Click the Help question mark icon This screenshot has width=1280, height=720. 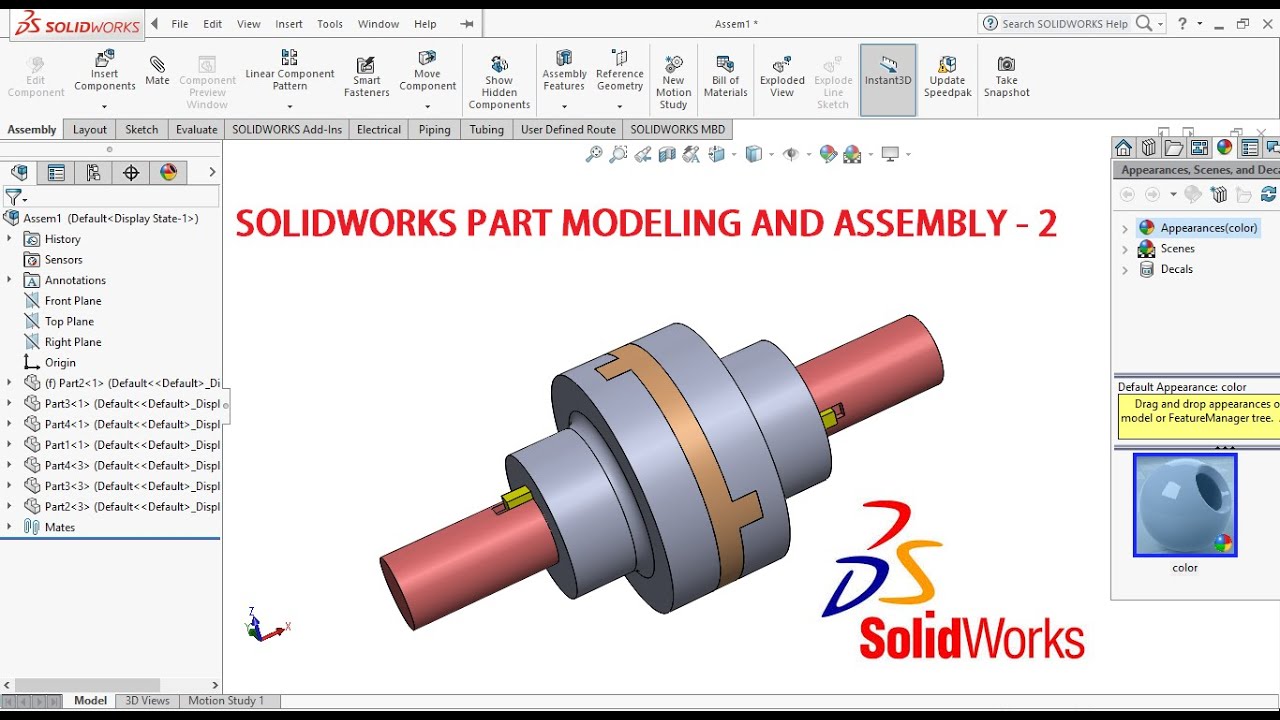(x=1183, y=23)
